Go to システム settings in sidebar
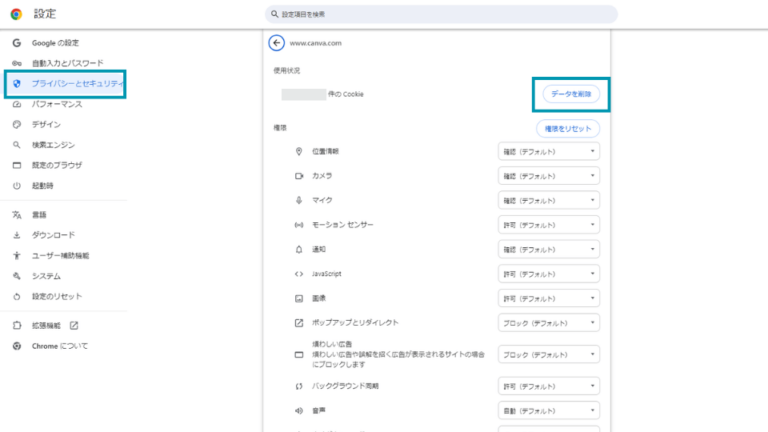This screenshot has height=432, width=768. coord(46,276)
